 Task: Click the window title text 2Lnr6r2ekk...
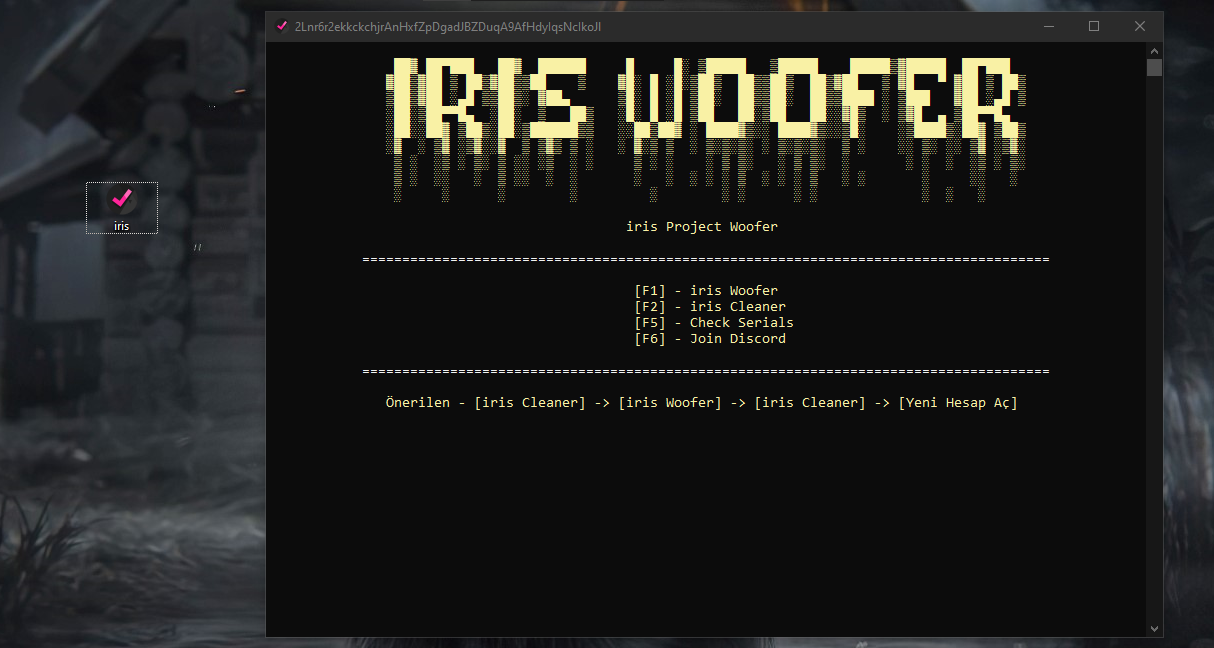448,26
